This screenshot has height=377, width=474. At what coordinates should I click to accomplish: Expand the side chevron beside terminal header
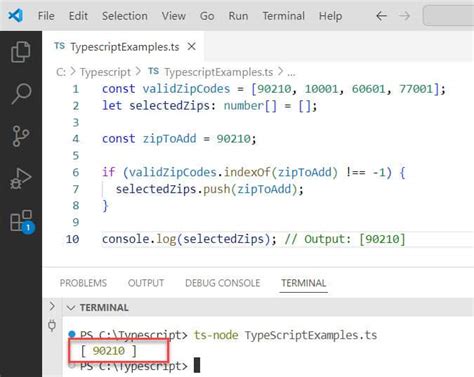[x=52, y=306]
